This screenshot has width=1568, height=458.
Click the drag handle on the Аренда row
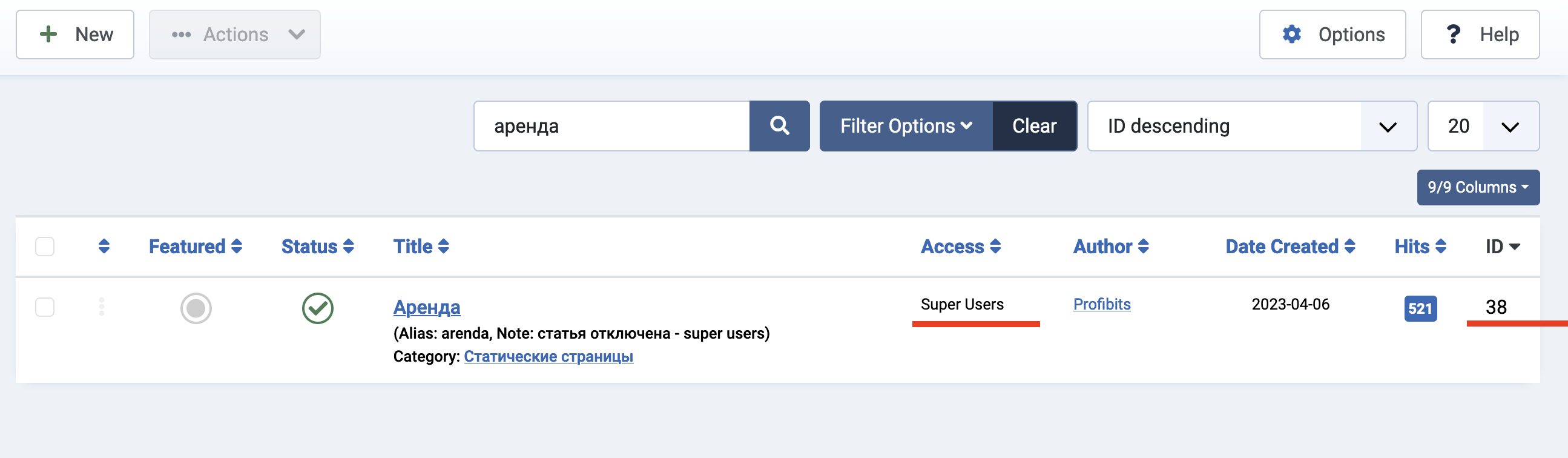coord(102,307)
